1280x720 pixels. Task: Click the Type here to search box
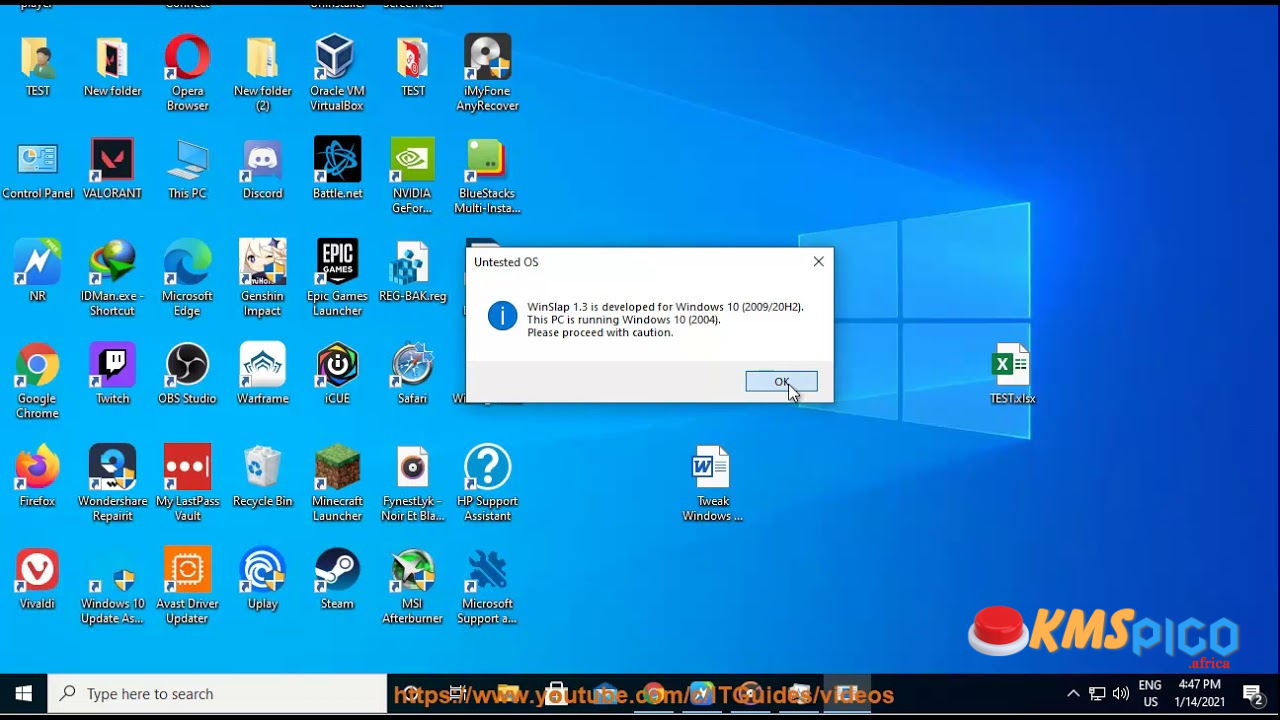tap(217, 694)
